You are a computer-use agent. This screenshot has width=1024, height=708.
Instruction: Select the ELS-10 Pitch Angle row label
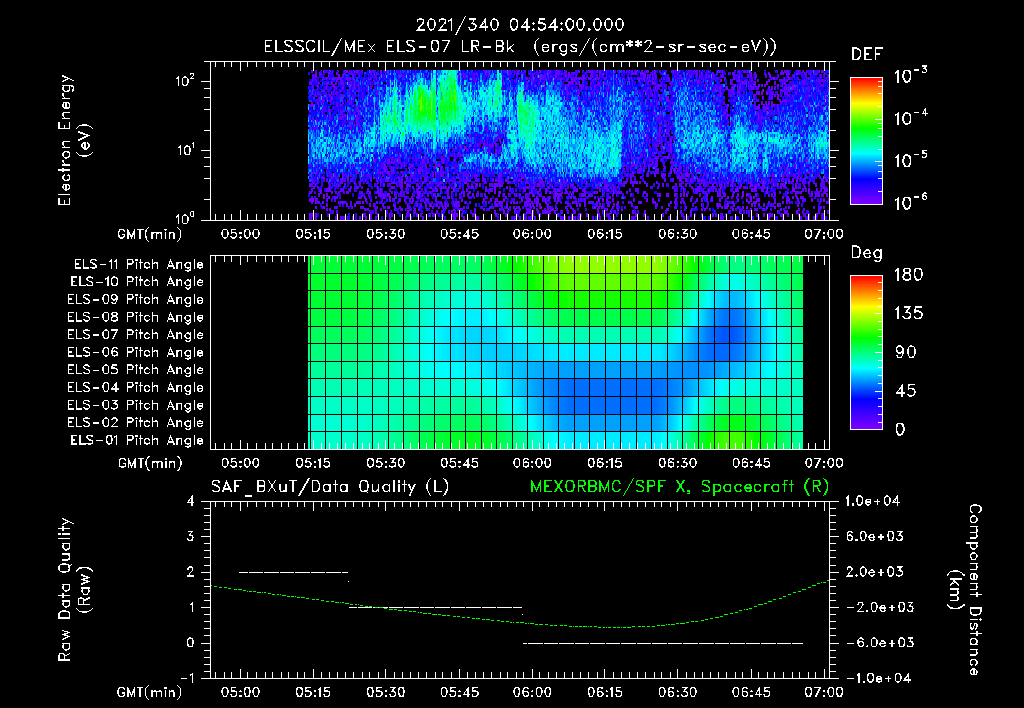pyautogui.click(x=137, y=282)
